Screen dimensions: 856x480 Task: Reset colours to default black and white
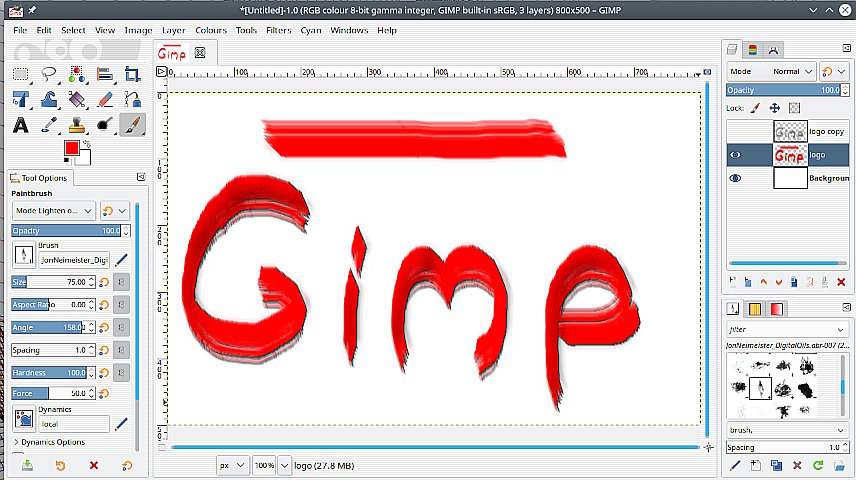click(x=67, y=161)
